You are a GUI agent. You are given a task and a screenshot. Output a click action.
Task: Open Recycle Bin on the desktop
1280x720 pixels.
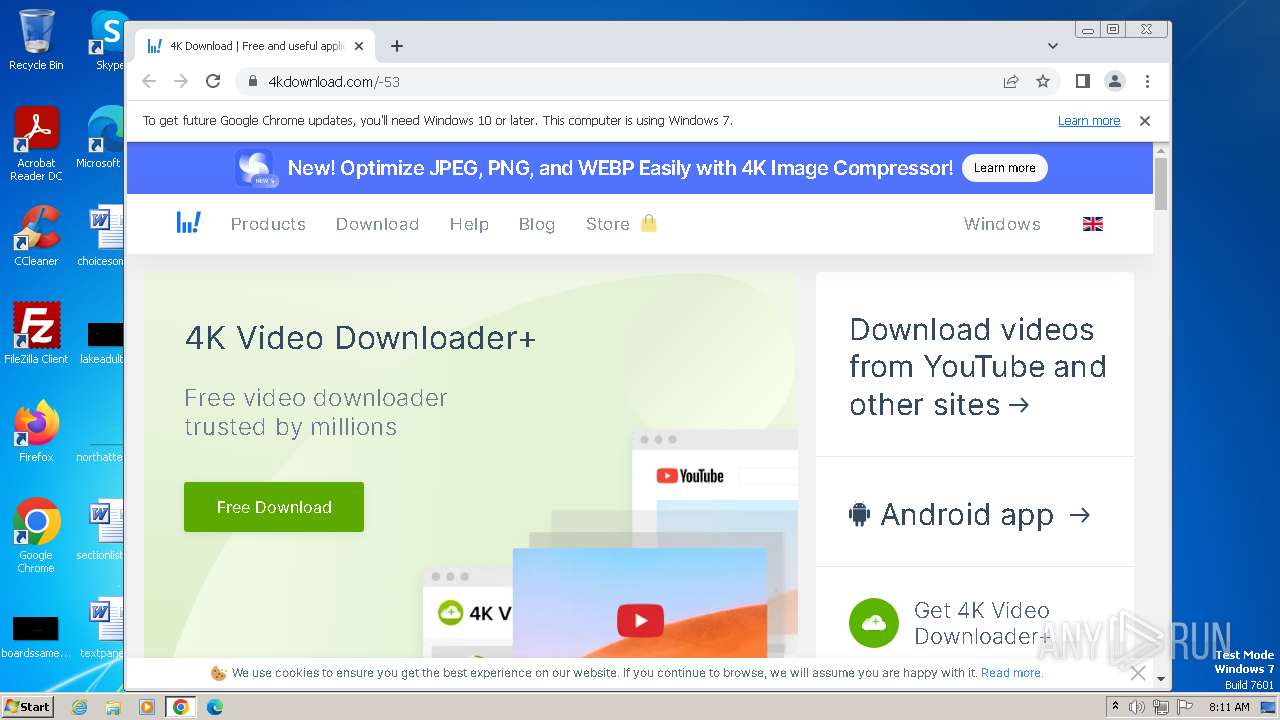point(36,40)
